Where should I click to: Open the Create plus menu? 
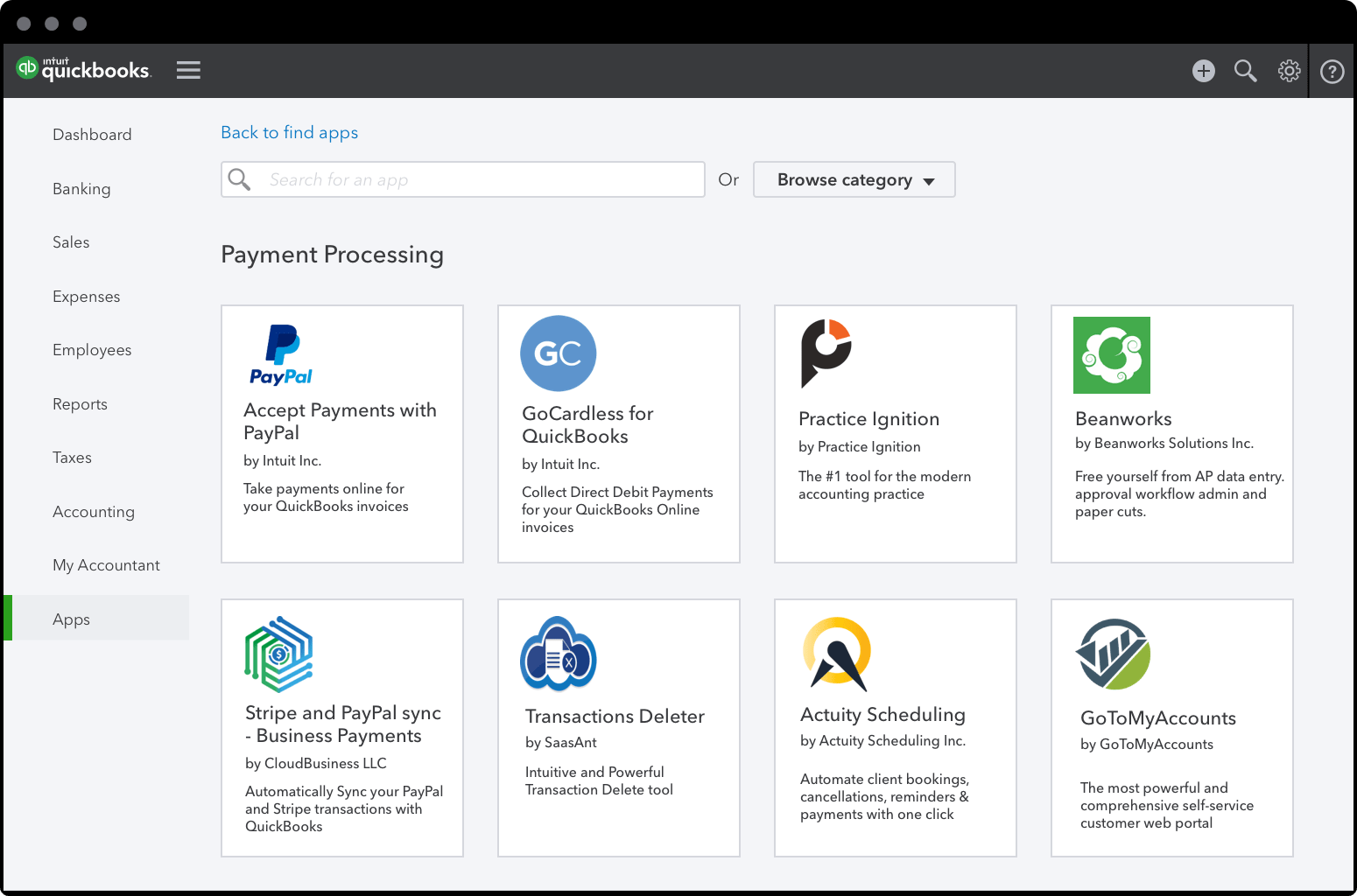click(1204, 71)
